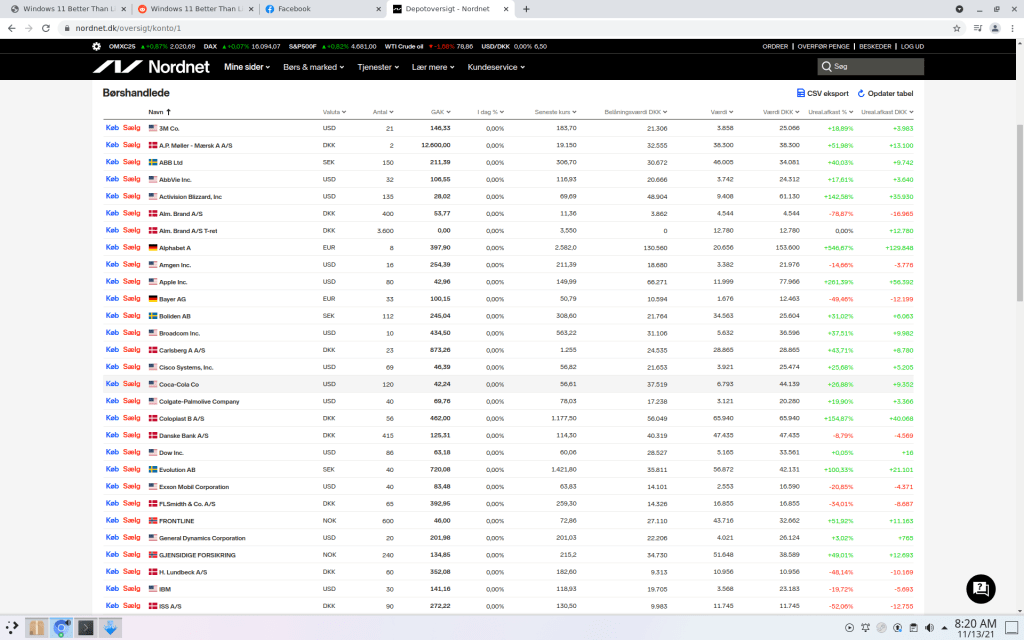Expand the Mine sider dropdown menu
This screenshot has height=640, width=1024.
(x=248, y=67)
